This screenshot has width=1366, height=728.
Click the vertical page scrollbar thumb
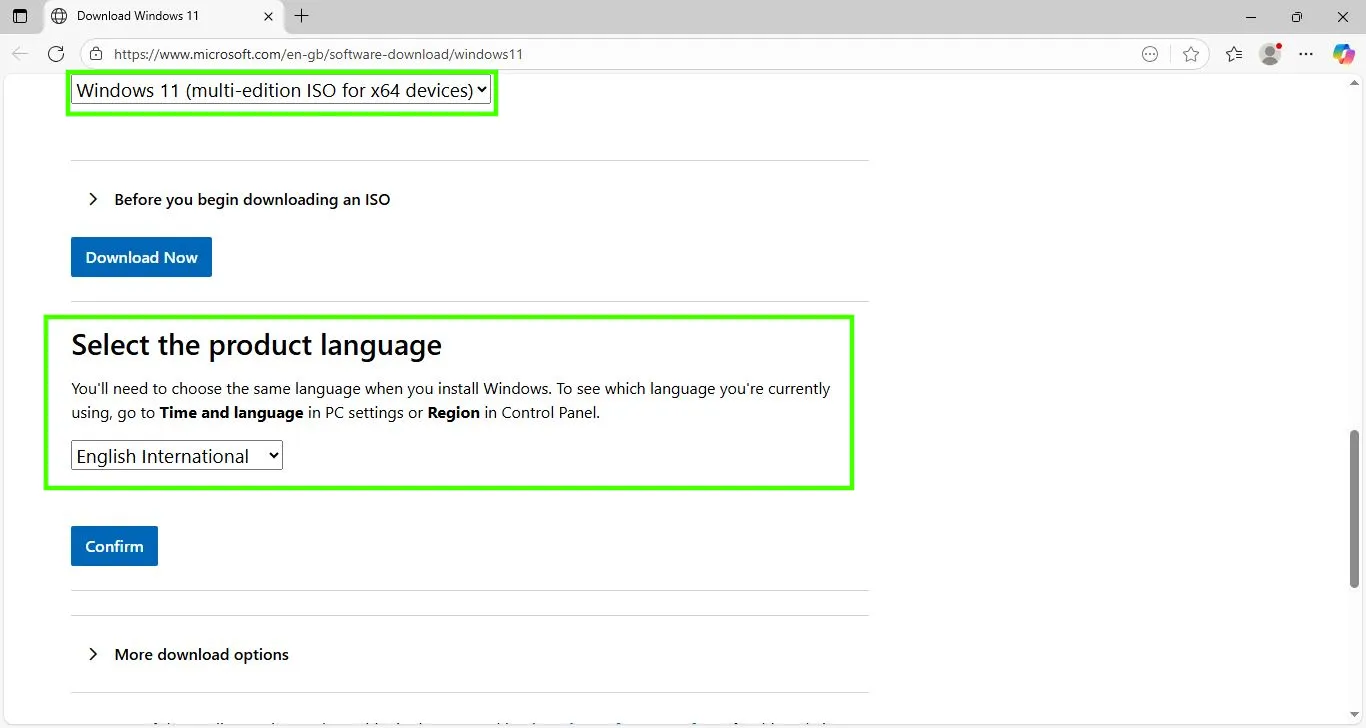click(x=1355, y=508)
